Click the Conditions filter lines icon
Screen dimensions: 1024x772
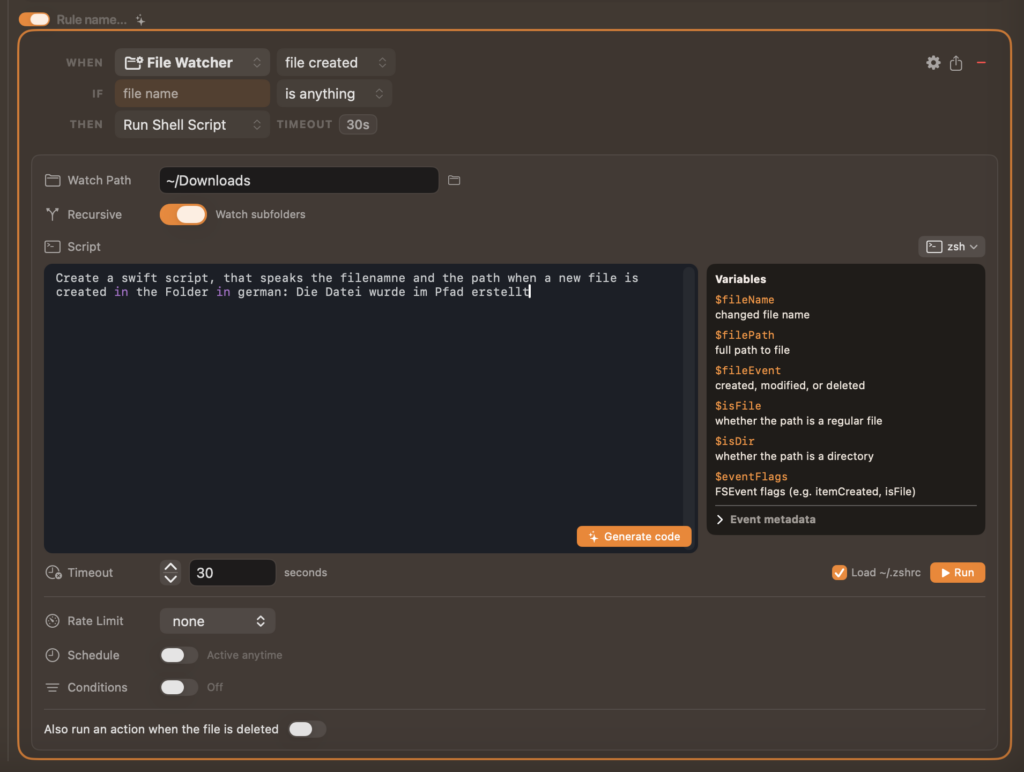52,688
